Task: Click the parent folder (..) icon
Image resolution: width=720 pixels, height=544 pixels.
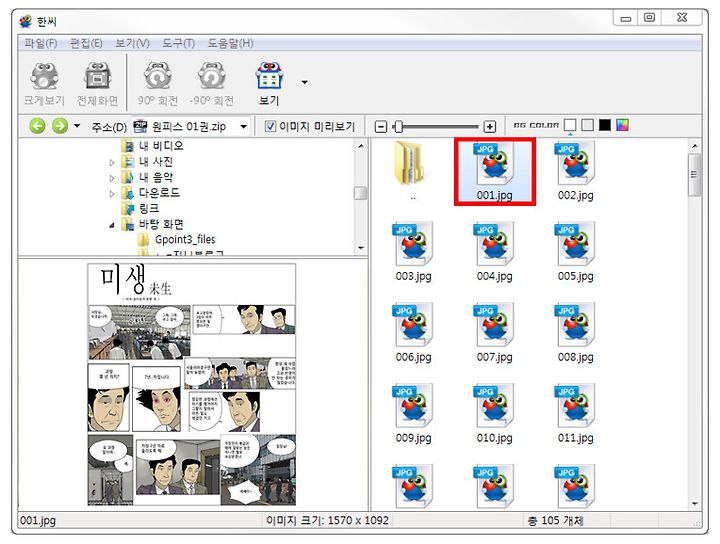Action: pos(412,163)
